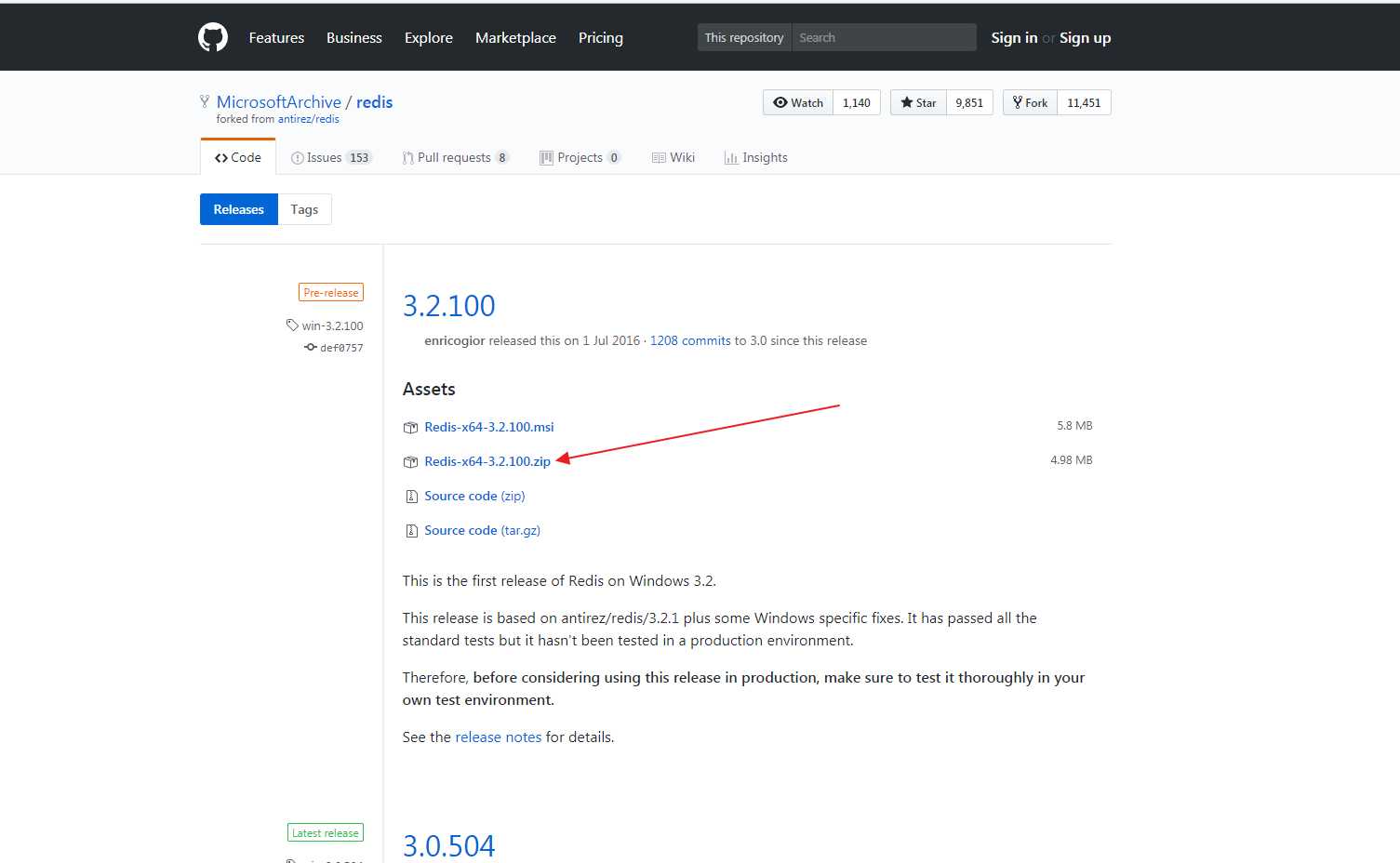Click the commit icon next to def0757
The image size is (1400, 863).
[x=311, y=347]
